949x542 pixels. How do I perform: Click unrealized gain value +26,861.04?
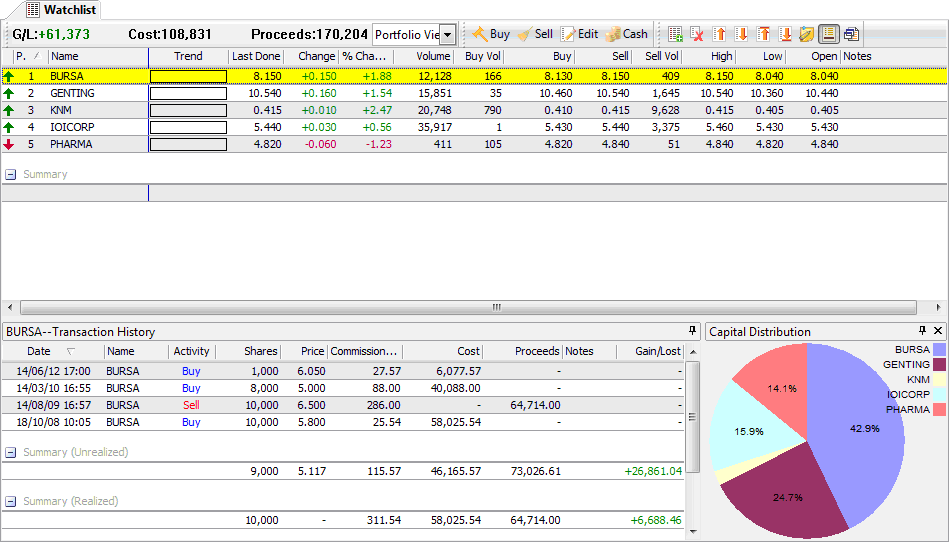pyautogui.click(x=653, y=471)
